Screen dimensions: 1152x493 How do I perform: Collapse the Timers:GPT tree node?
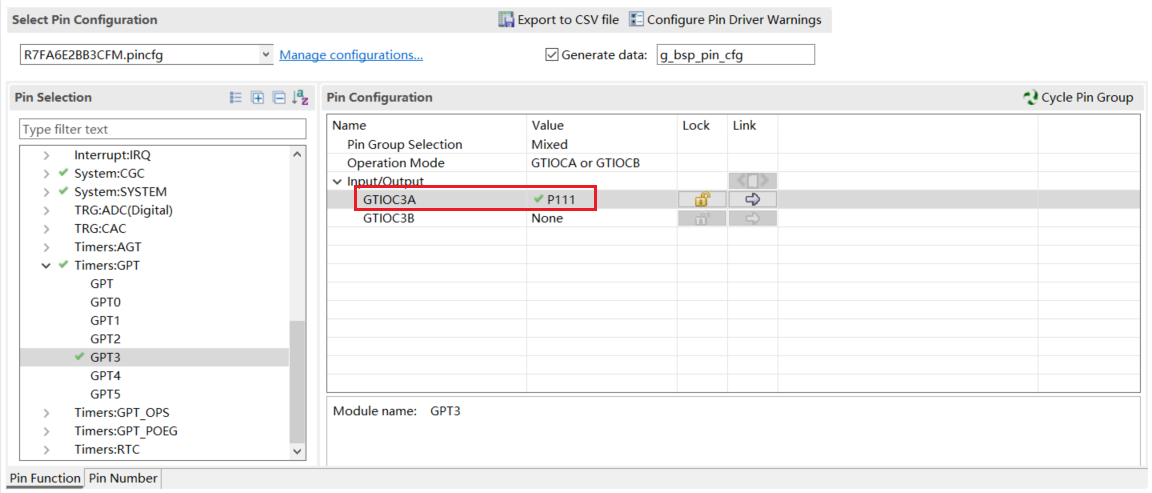46,265
